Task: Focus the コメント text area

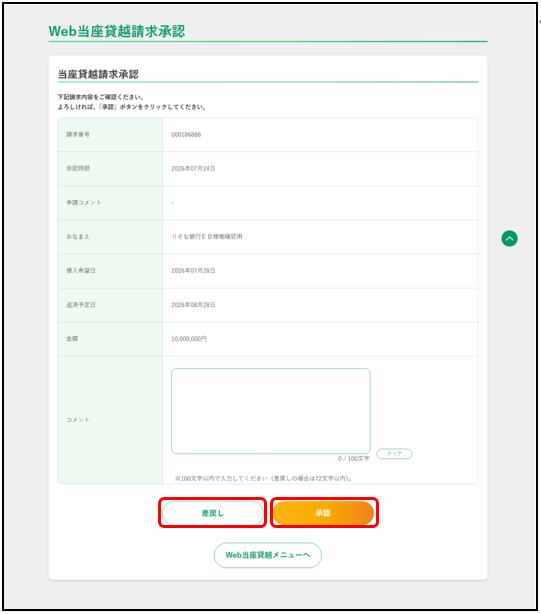Action: pyautogui.click(x=270, y=411)
